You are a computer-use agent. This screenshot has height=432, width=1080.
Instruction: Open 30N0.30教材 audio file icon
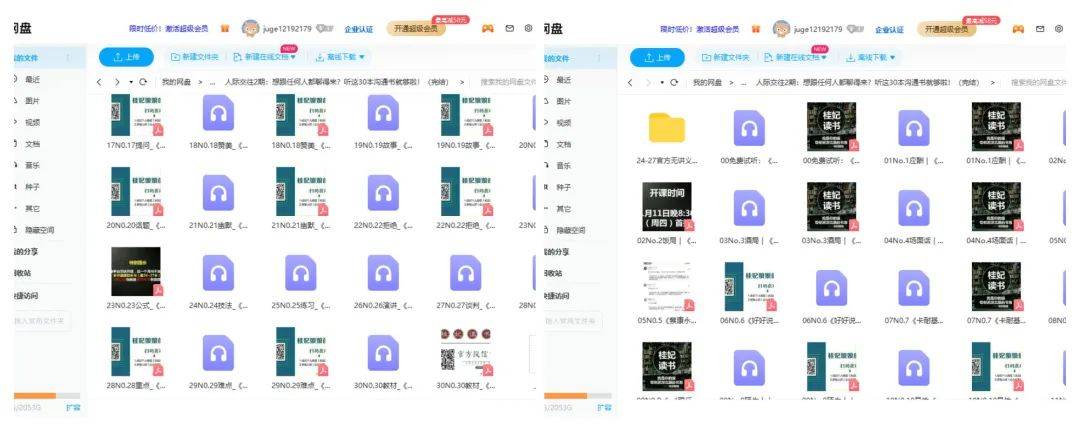tap(384, 353)
